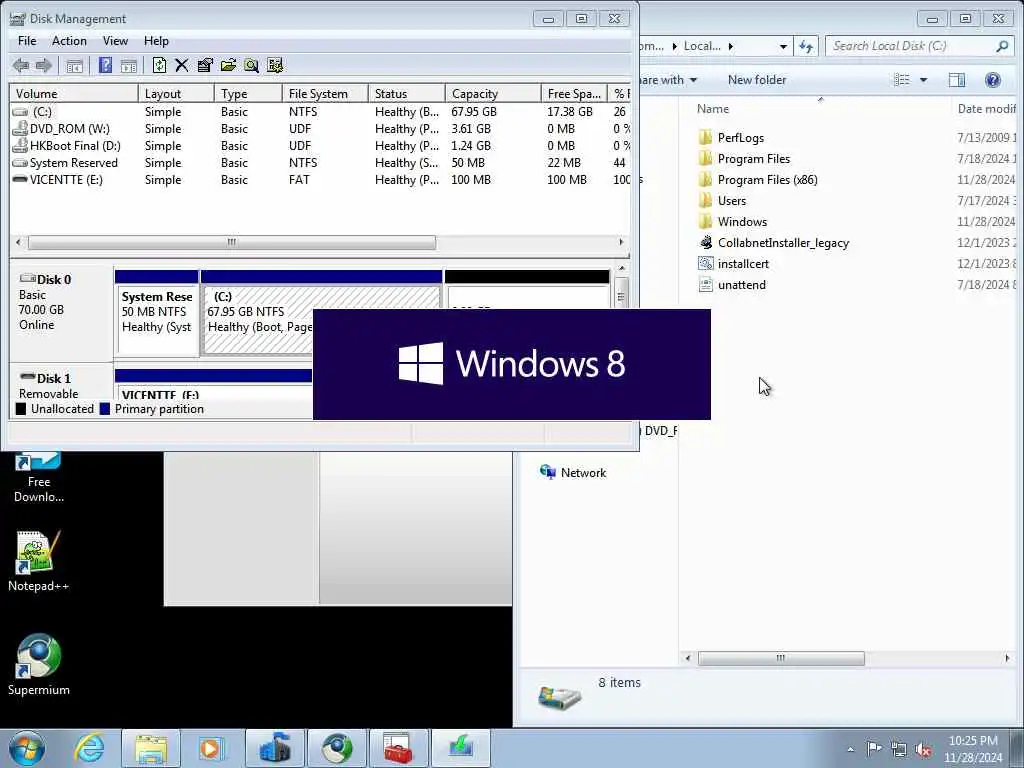The image size is (1024, 768).
Task: Click the Delete (X) icon in Disk Management toolbar
Action: [x=182, y=65]
